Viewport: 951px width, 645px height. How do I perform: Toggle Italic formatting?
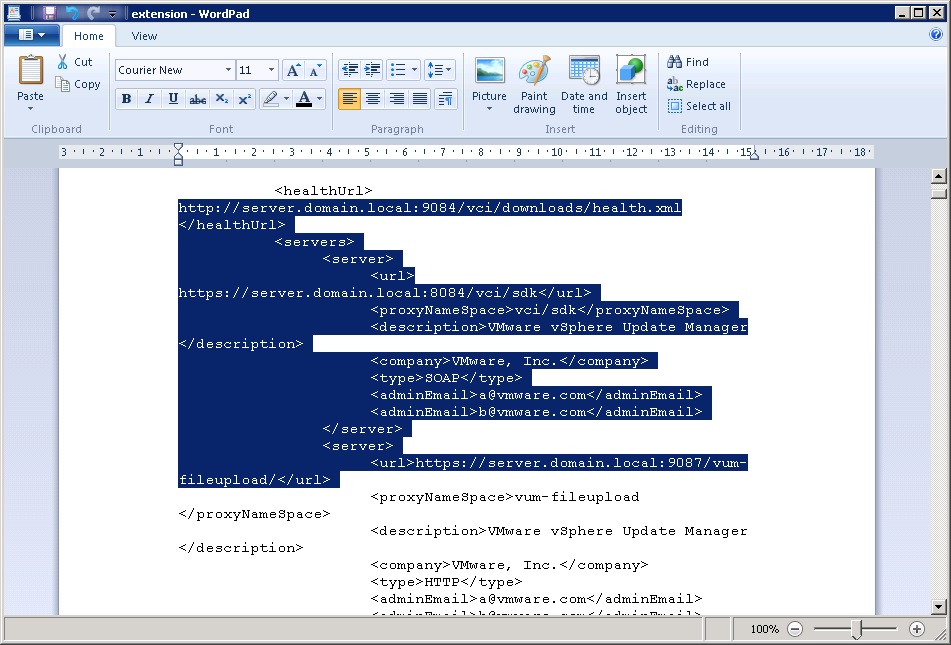click(x=149, y=99)
